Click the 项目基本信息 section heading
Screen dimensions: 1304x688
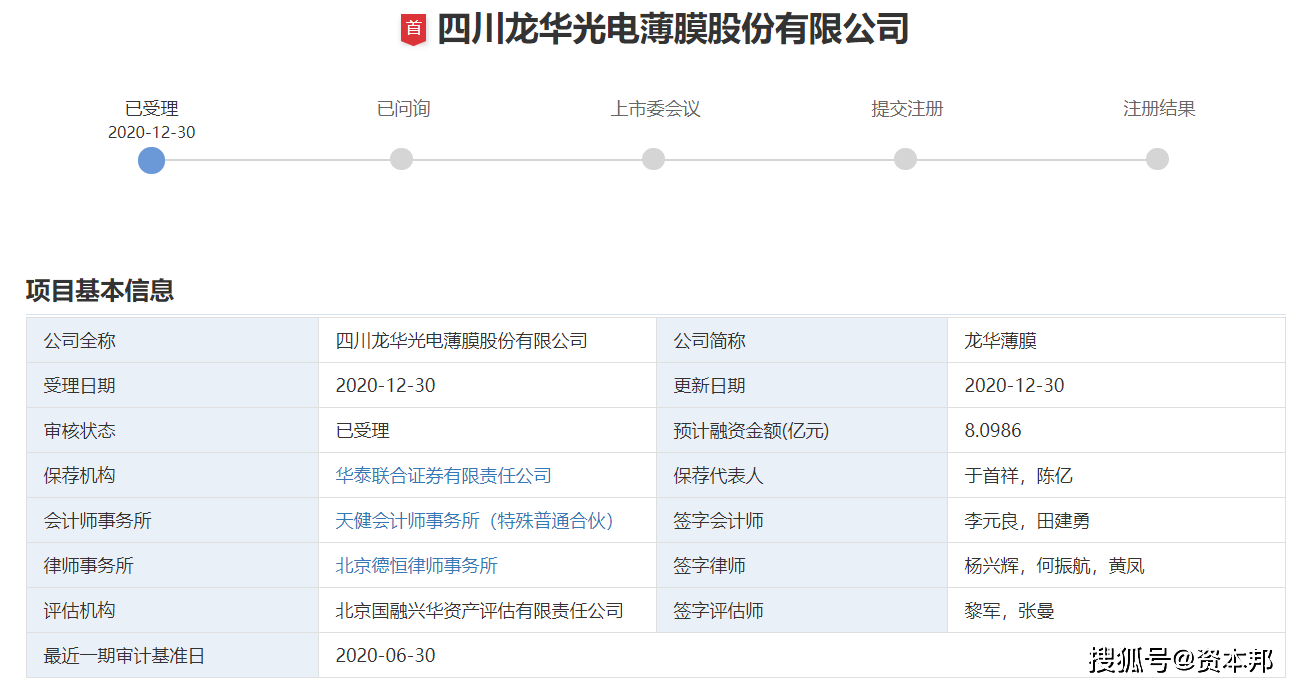point(100,291)
